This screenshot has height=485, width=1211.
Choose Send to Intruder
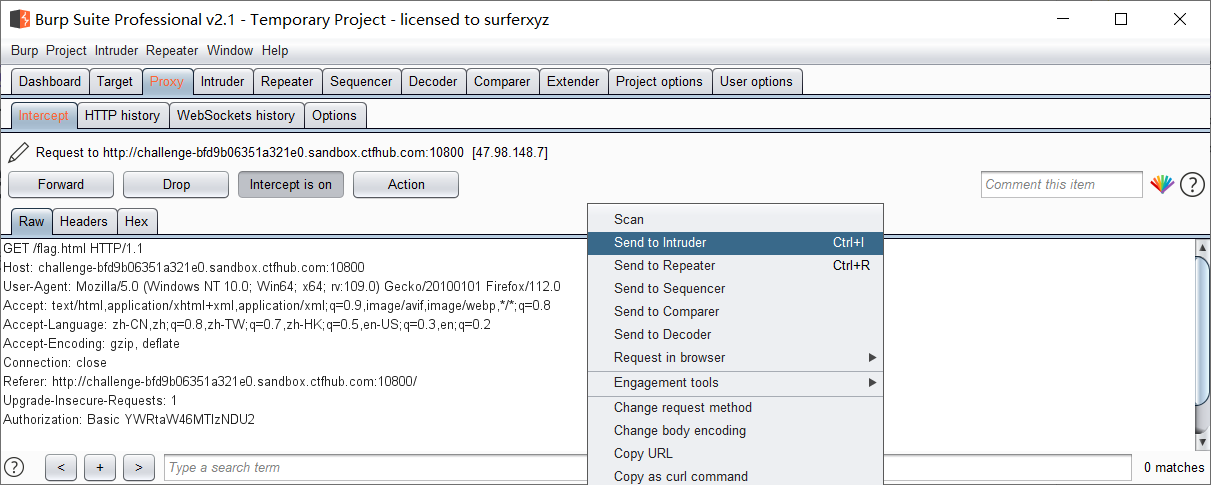click(735, 243)
